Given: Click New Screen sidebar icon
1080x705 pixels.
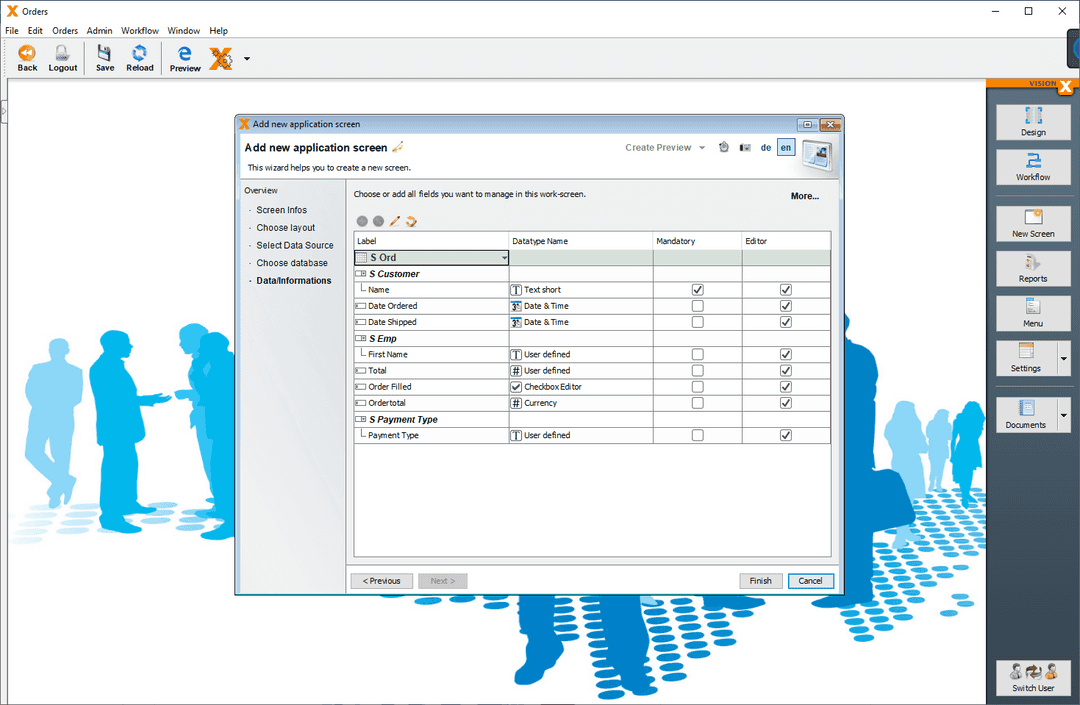Looking at the screenshot, I should (x=1033, y=223).
